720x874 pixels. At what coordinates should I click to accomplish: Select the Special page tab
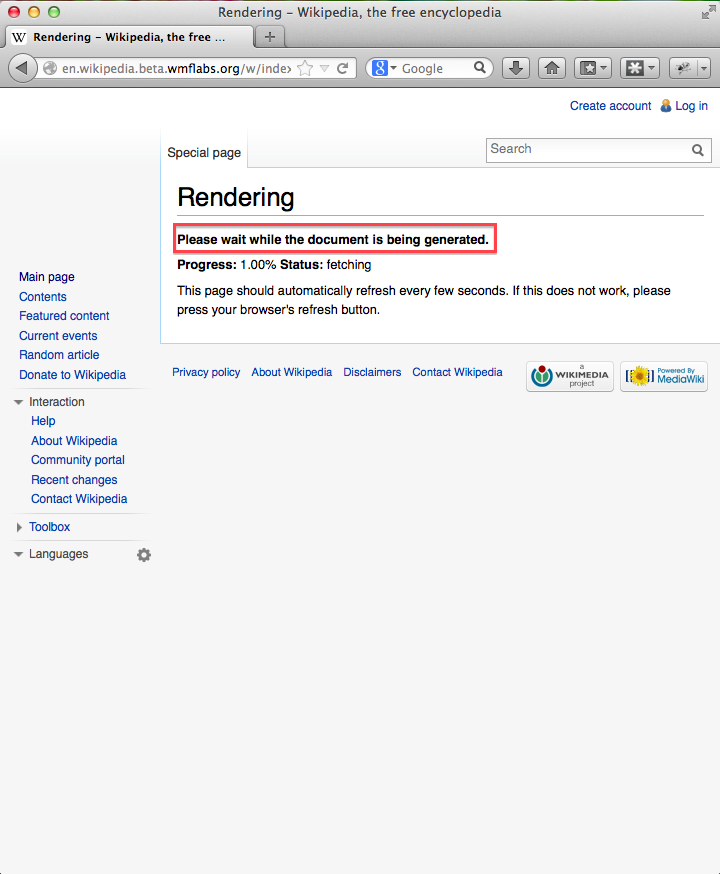[x=204, y=153]
